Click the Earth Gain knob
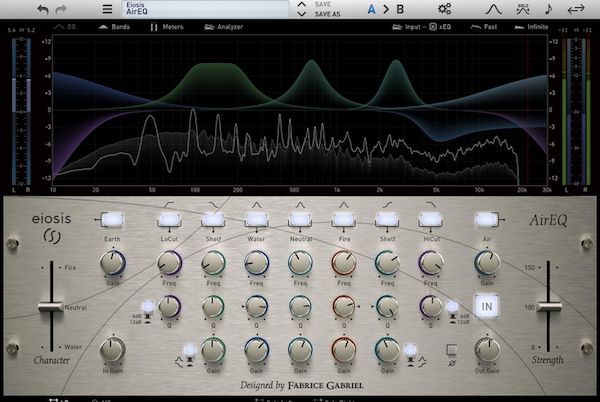This screenshot has height=402, width=600. point(112,263)
